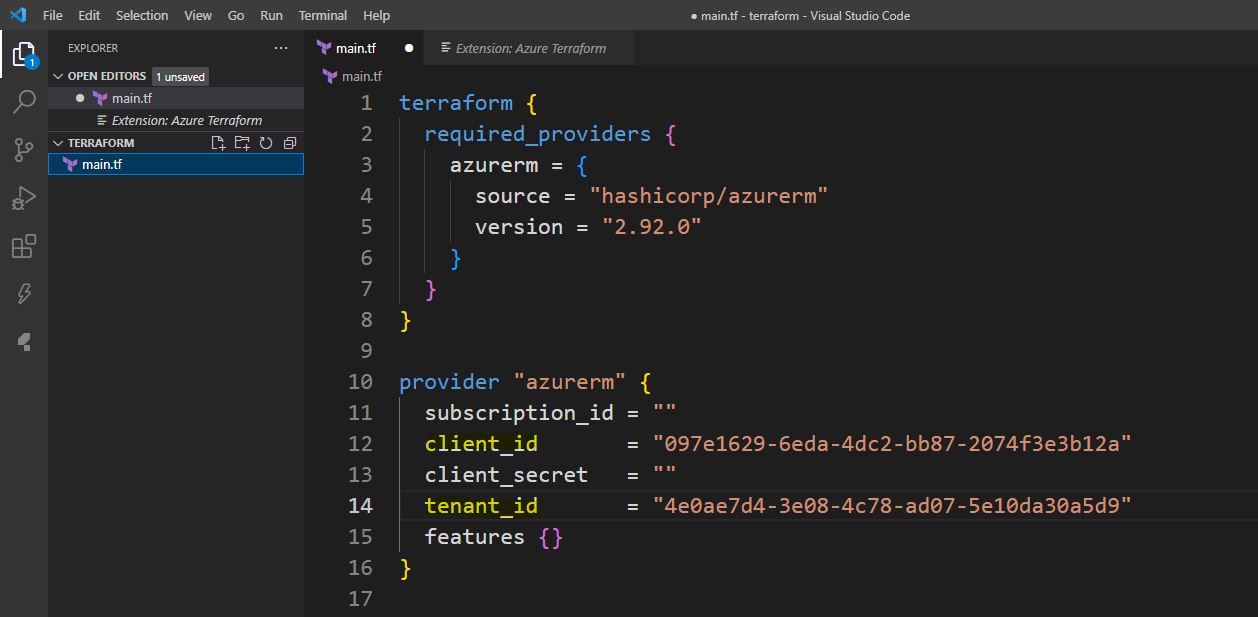Open the Terminal menu
Image resolution: width=1258 pixels, height=617 pixels.
pyautogui.click(x=323, y=15)
